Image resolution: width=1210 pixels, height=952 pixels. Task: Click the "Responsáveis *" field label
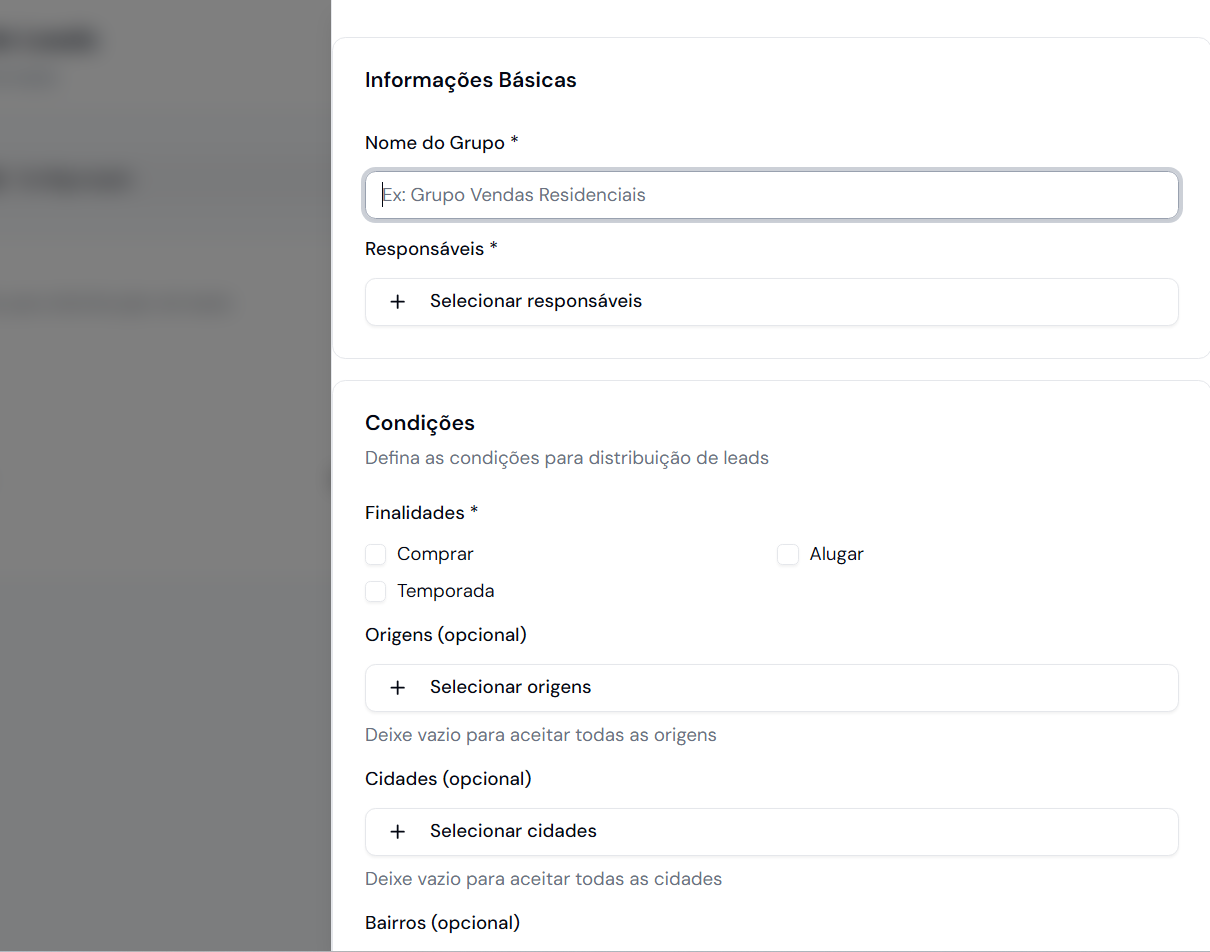(x=431, y=249)
